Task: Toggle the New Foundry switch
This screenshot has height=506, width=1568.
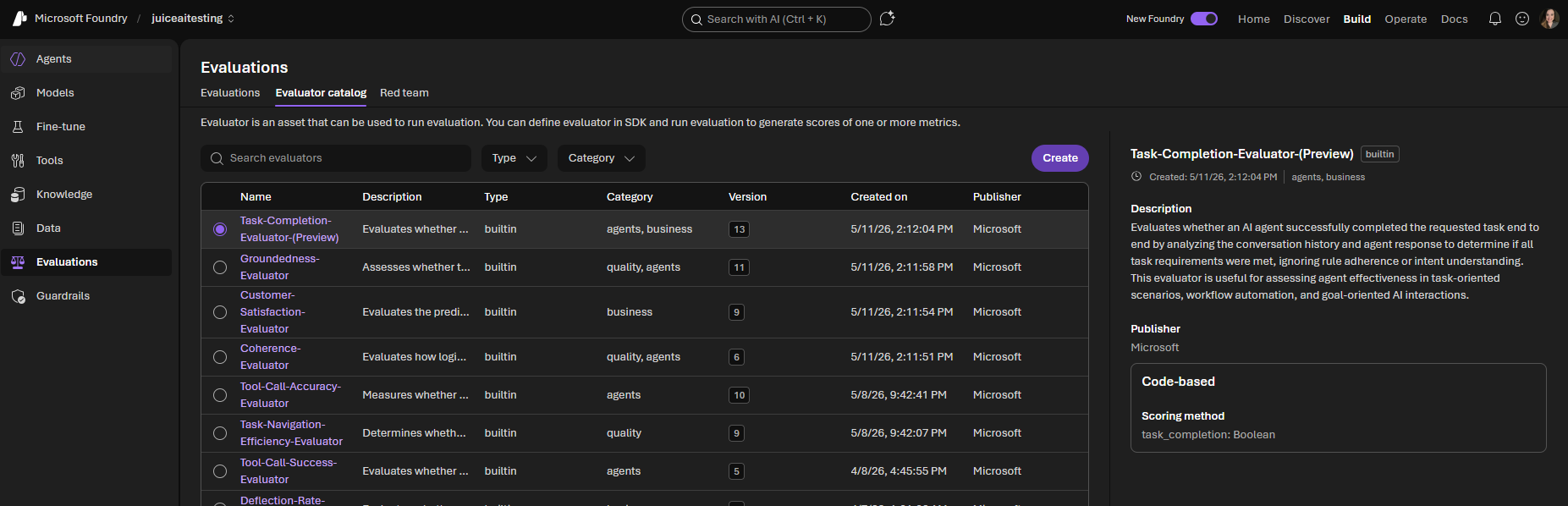Action: [1204, 19]
